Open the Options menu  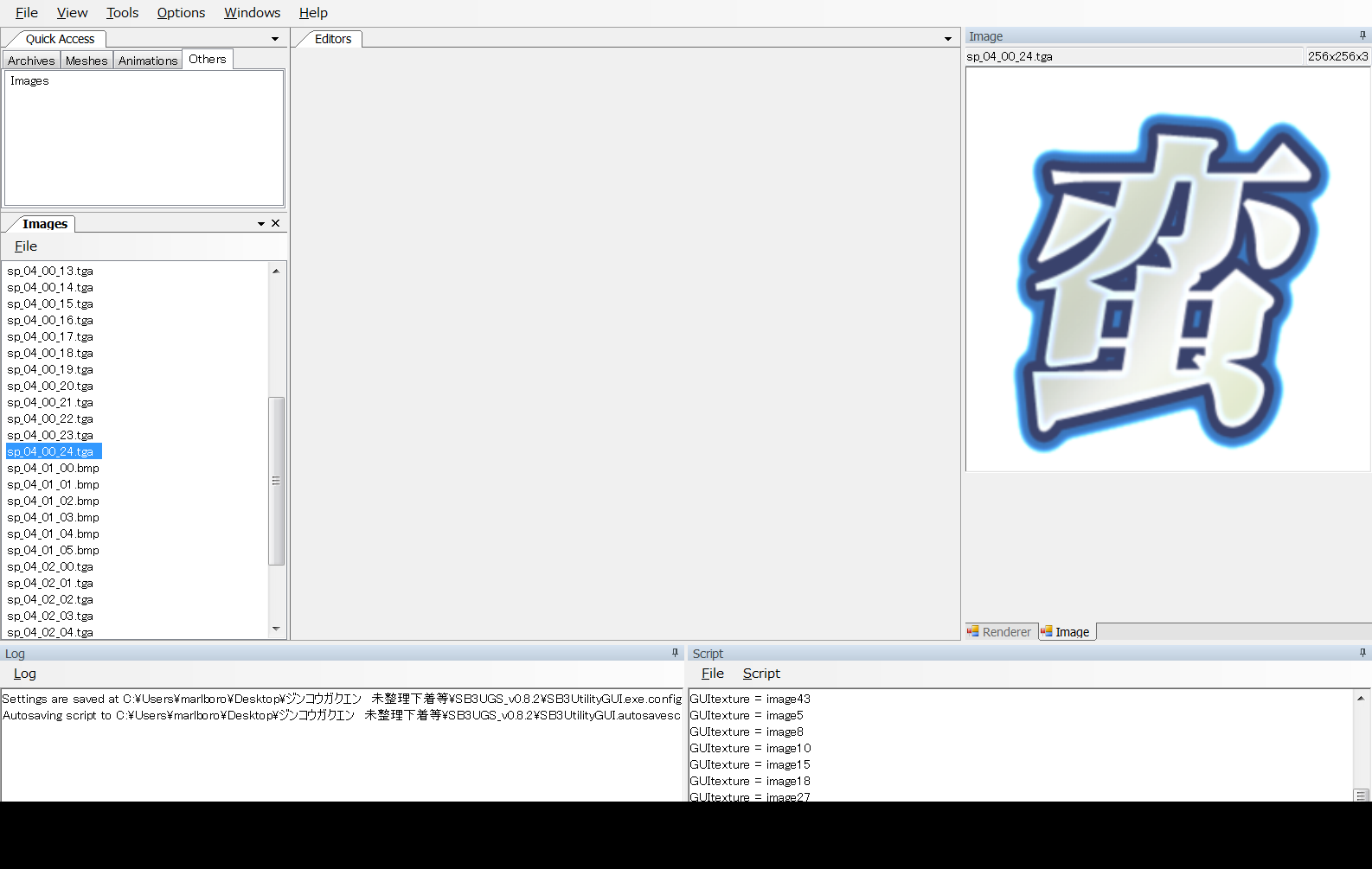(181, 12)
